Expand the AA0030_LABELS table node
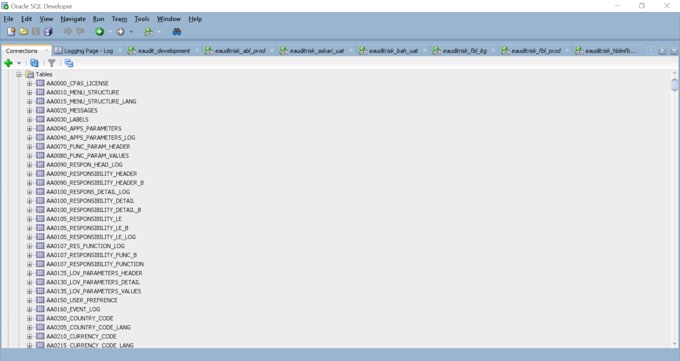The width and height of the screenshot is (680, 361). [x=29, y=120]
